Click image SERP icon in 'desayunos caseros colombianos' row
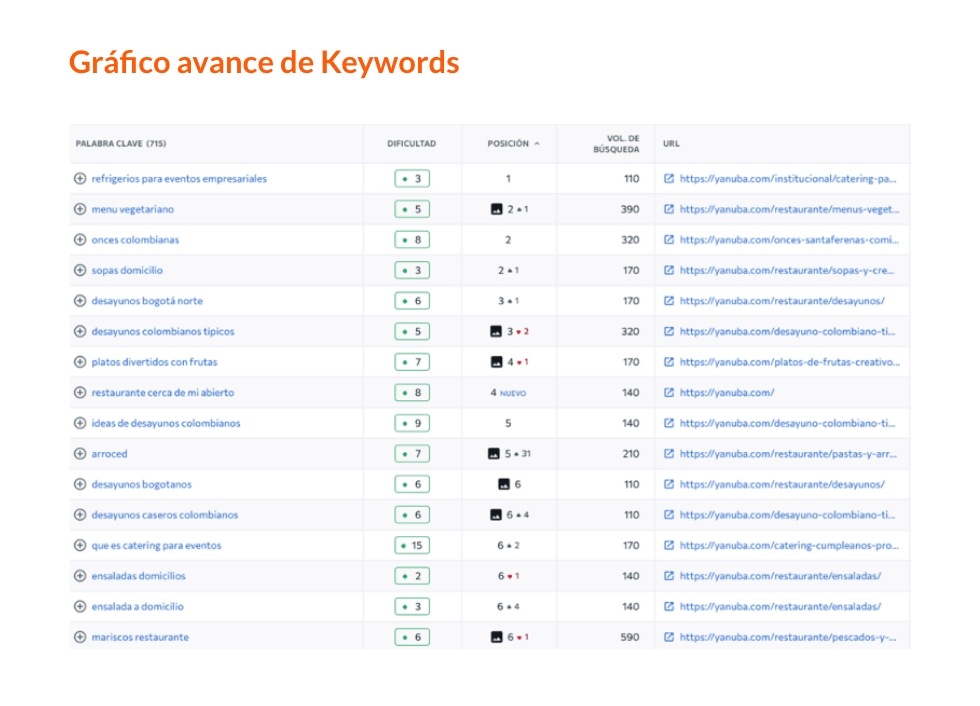Image resolution: width=980 pixels, height=706 pixels. (496, 515)
